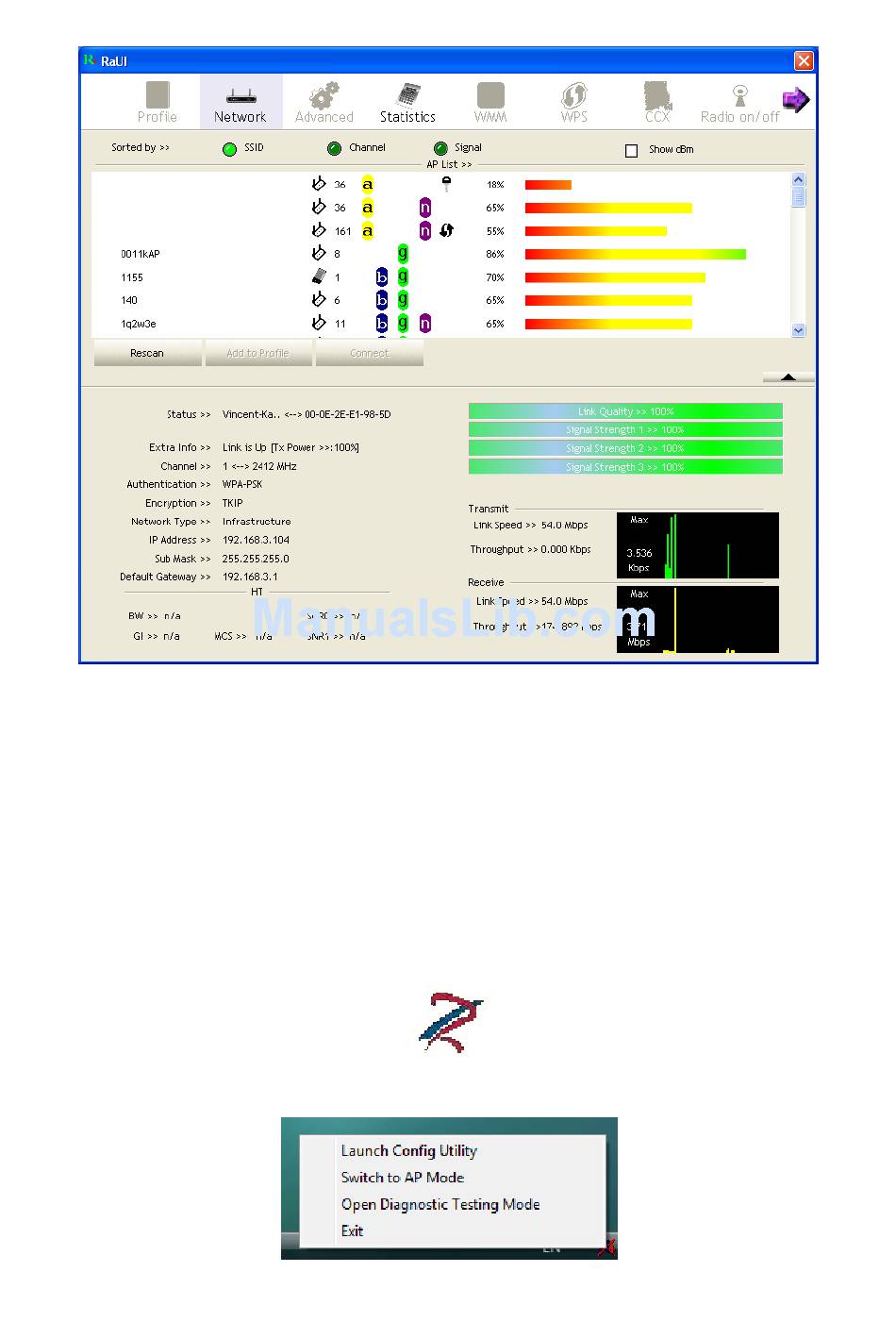Show more toolbar pages with the purple arrow

point(796,99)
